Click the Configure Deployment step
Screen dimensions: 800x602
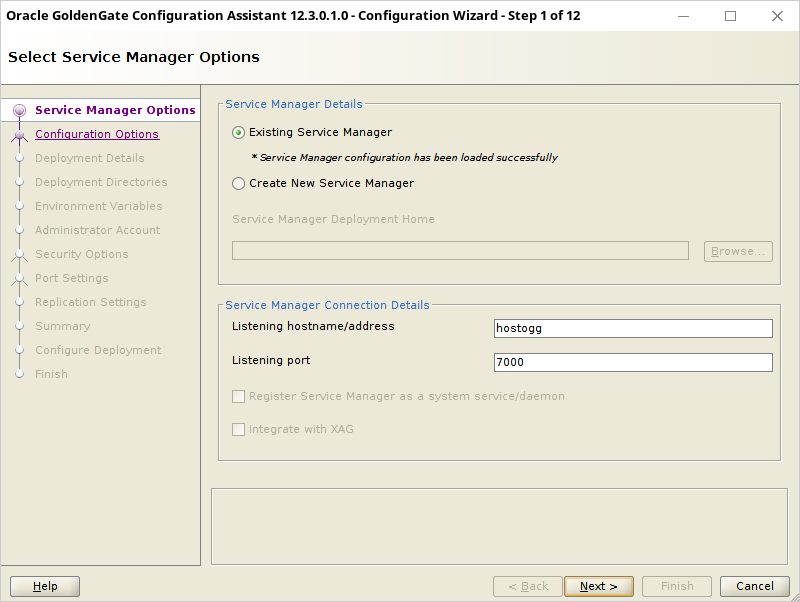coord(98,350)
